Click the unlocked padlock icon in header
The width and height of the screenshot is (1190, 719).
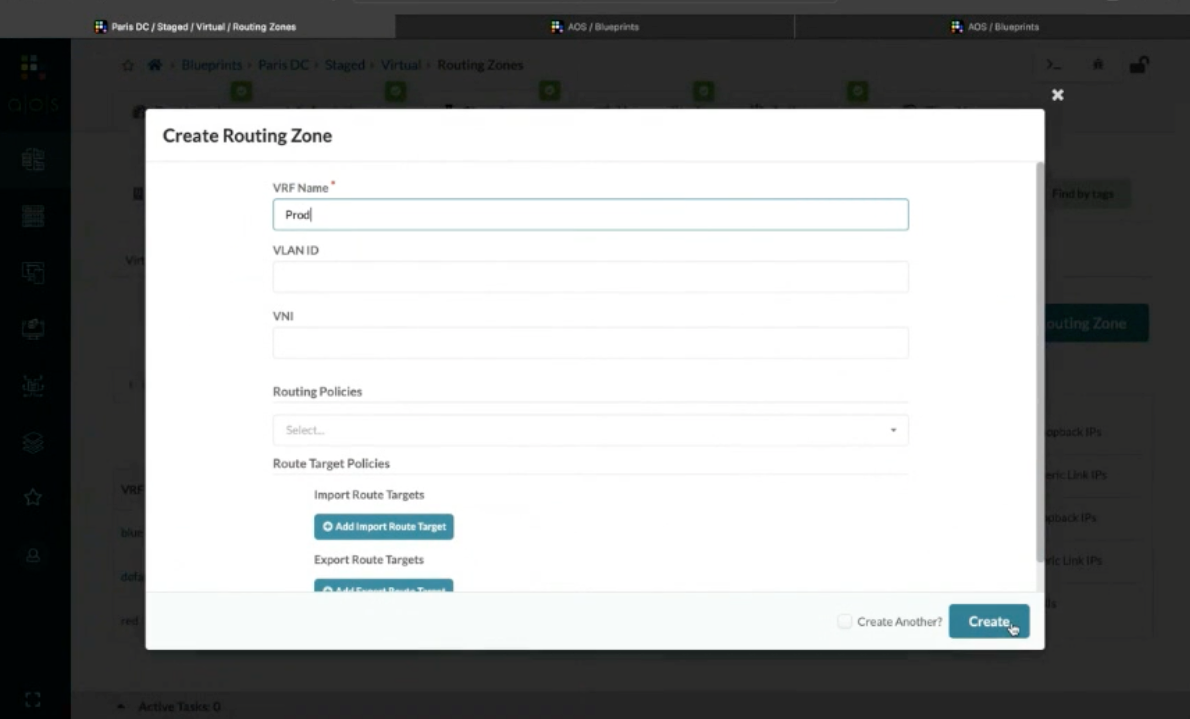pyautogui.click(x=1138, y=65)
